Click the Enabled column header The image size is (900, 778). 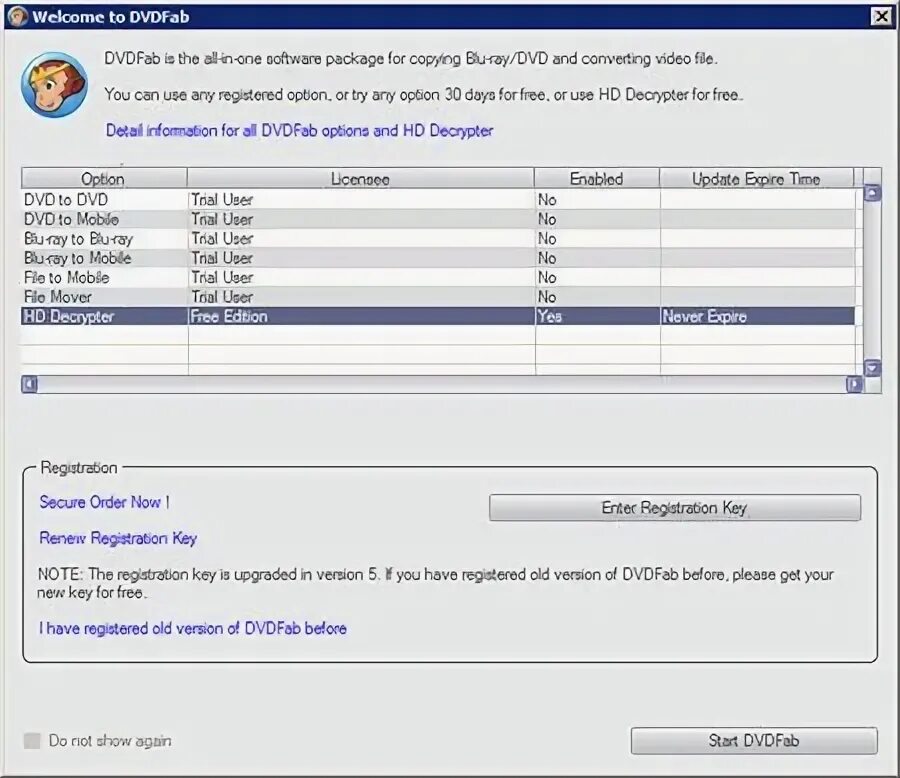click(597, 179)
